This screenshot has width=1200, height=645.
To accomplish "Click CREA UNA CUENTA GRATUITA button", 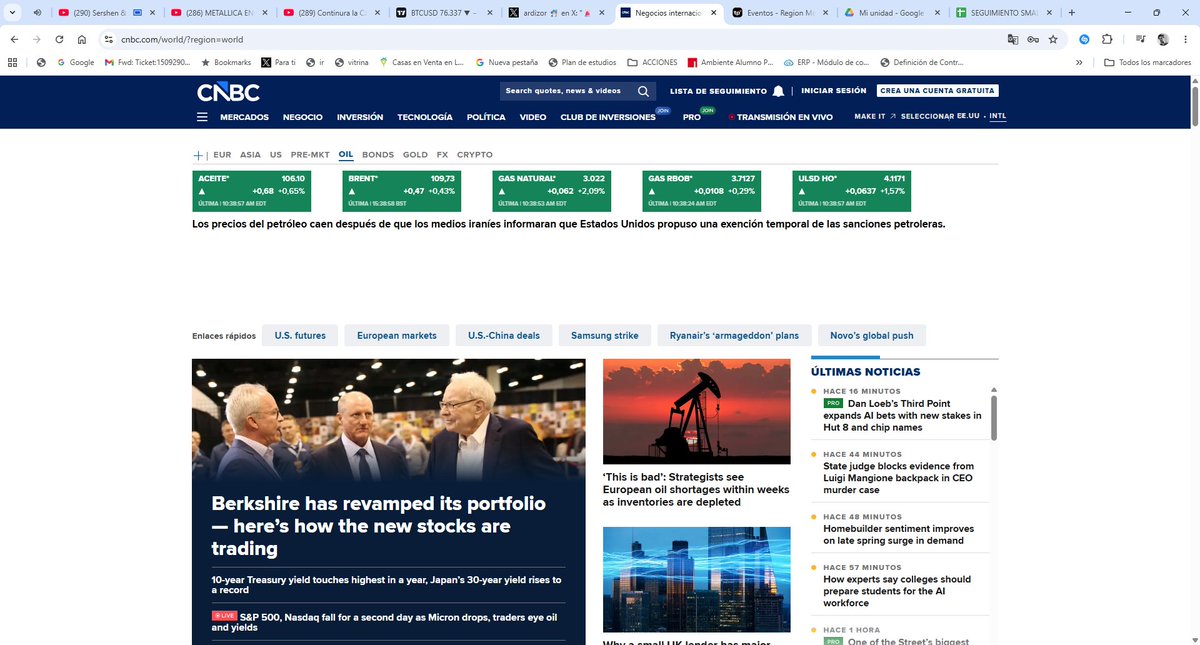I will pos(937,91).
